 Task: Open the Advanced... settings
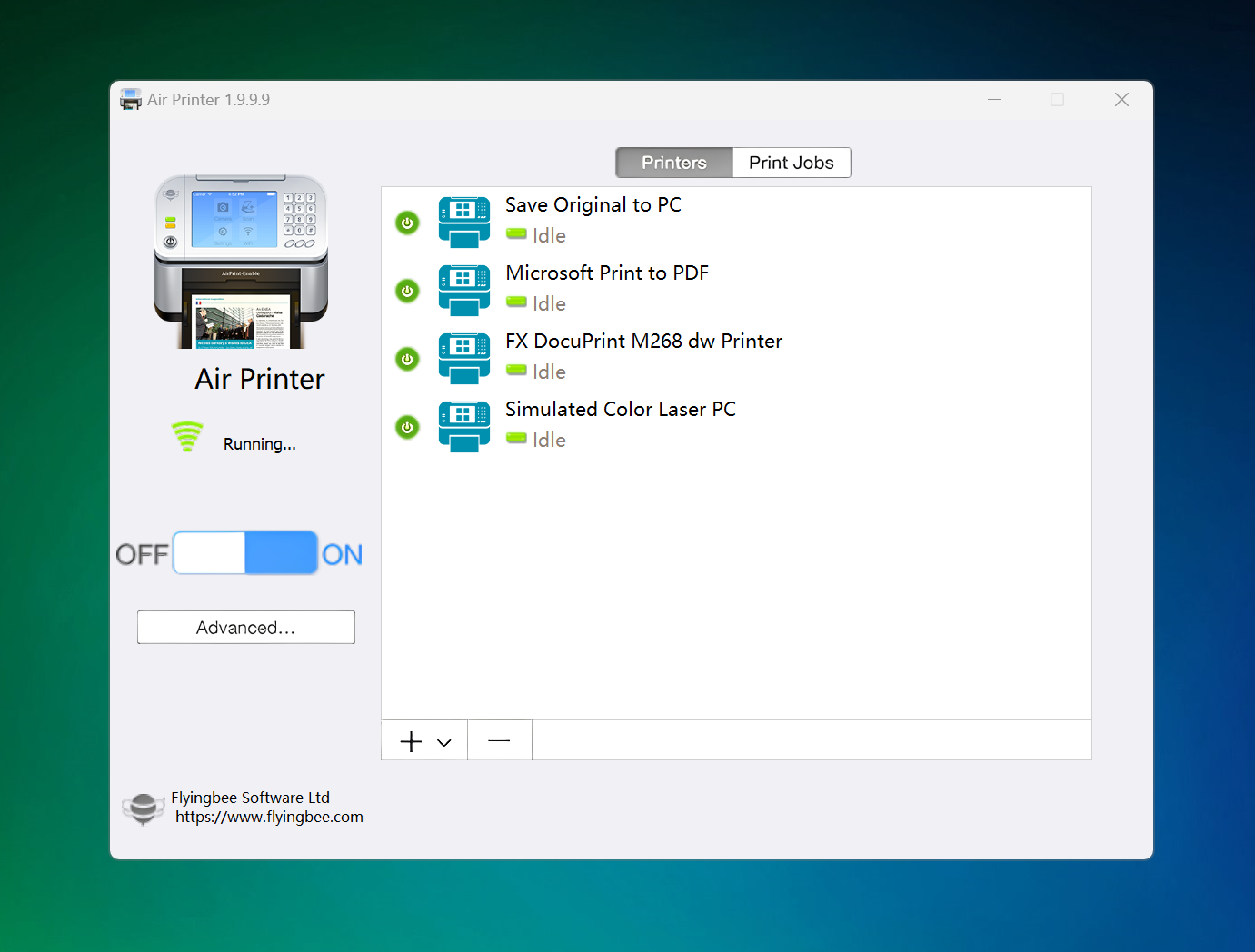click(246, 628)
